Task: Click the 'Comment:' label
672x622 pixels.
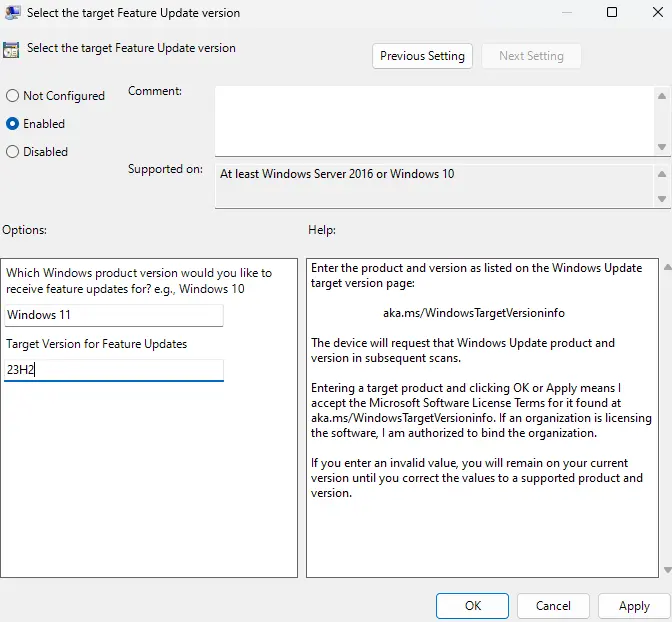Action: tap(155, 91)
